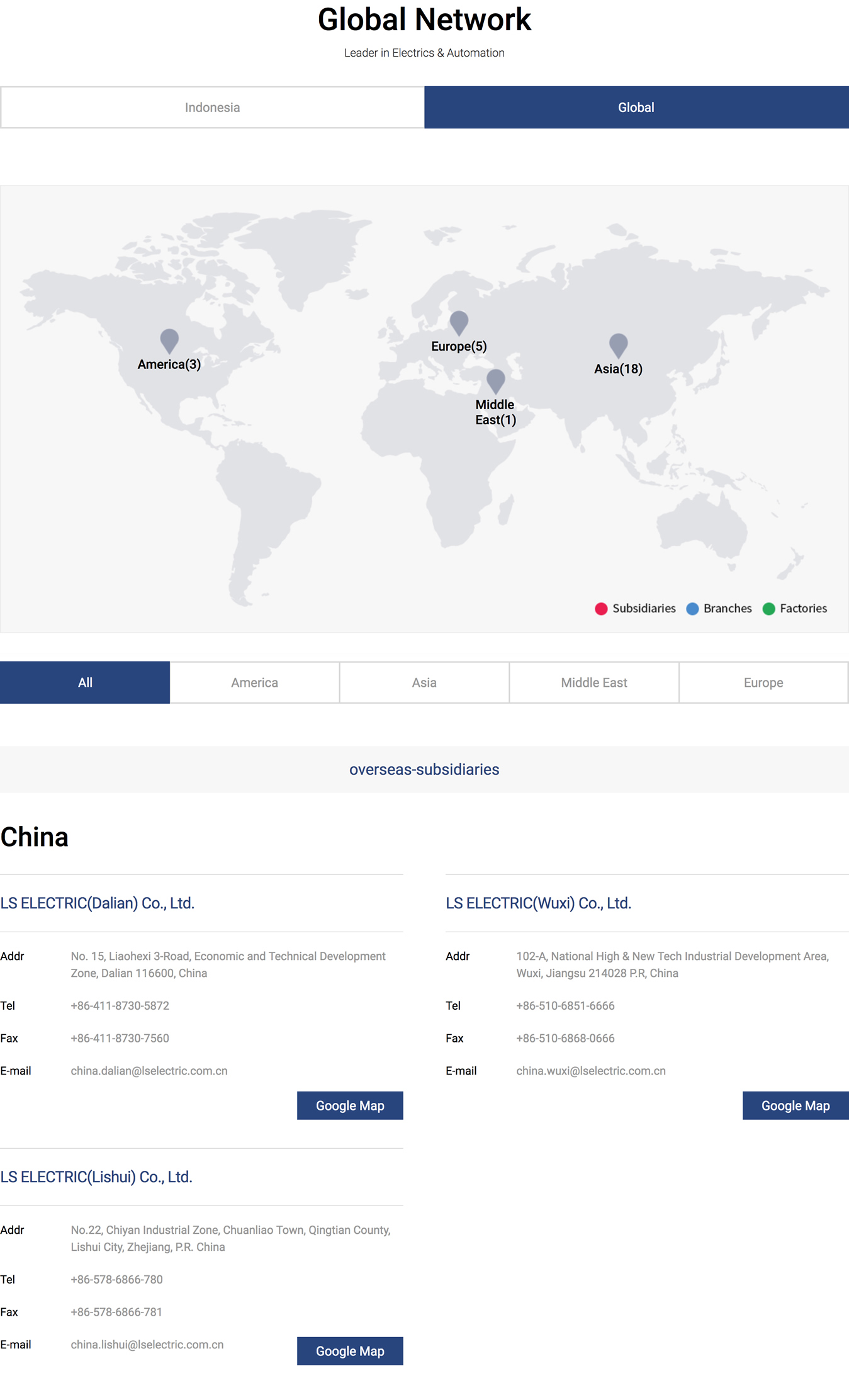Click Wuxi fax +86-510-6868-0666
This screenshot has width=849, height=1400.
pyautogui.click(x=565, y=1039)
